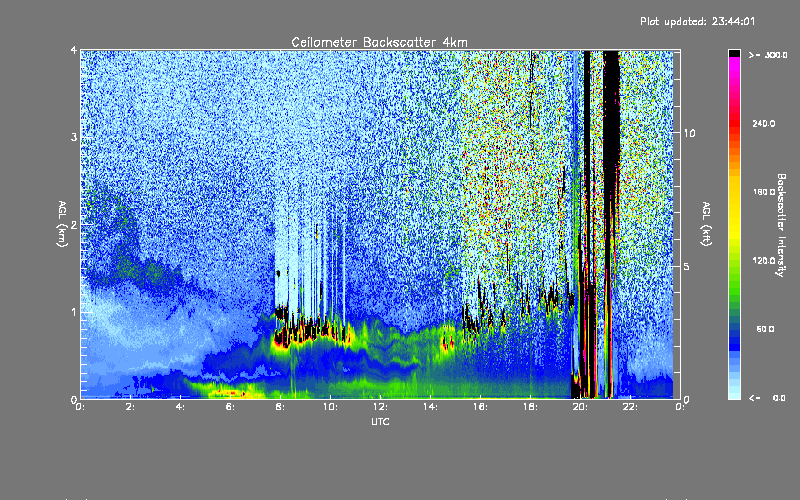This screenshot has height=500, width=800.
Task: Click the '2' km tick label on left axis
Action: pyautogui.click(x=74, y=224)
